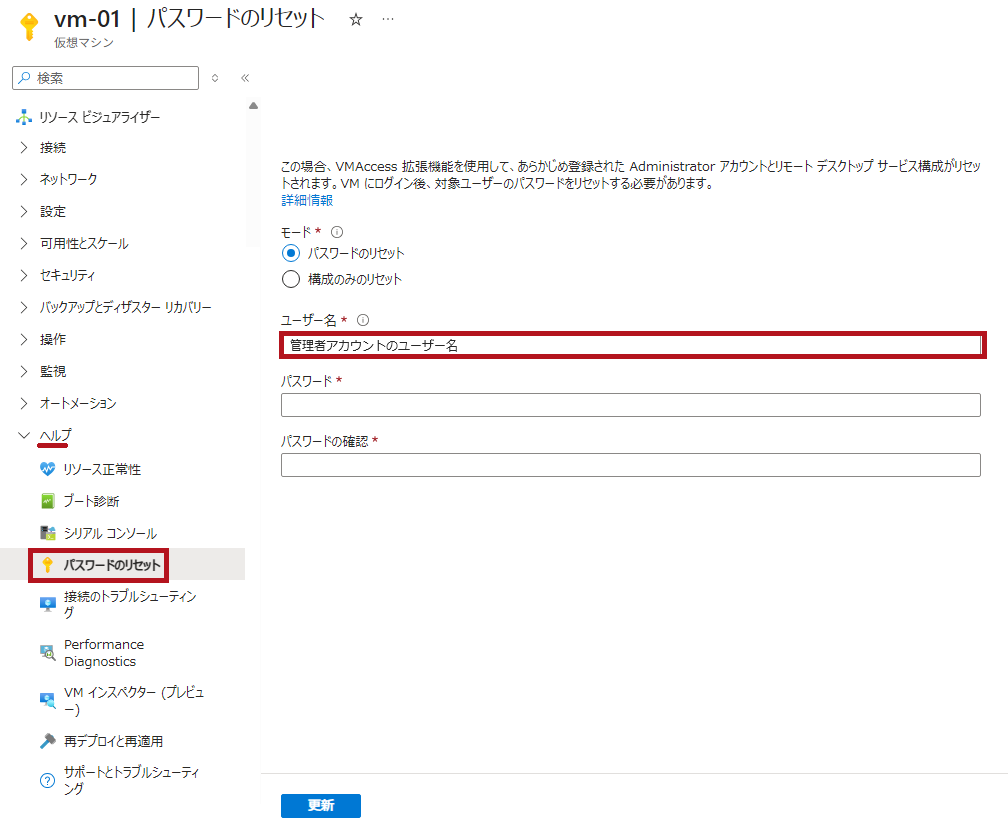This screenshot has width=1008, height=835.
Task: Click info icon next to ユーザー名 label
Action: pos(363,319)
